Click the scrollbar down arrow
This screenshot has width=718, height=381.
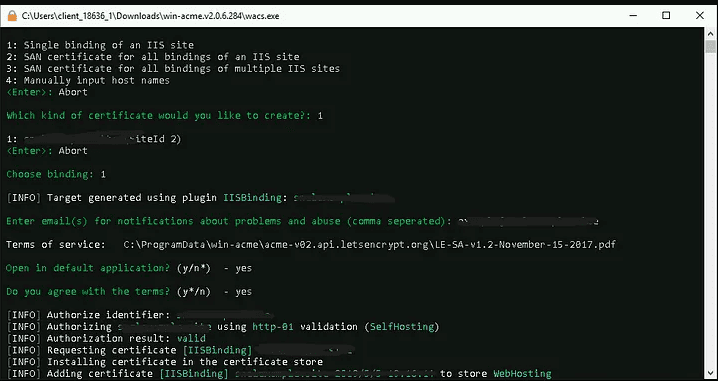[x=710, y=372]
